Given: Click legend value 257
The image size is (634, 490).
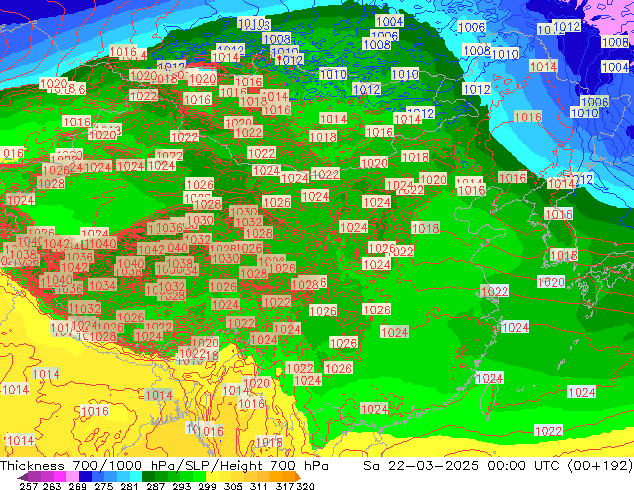Looking at the screenshot, I should tap(29, 486).
